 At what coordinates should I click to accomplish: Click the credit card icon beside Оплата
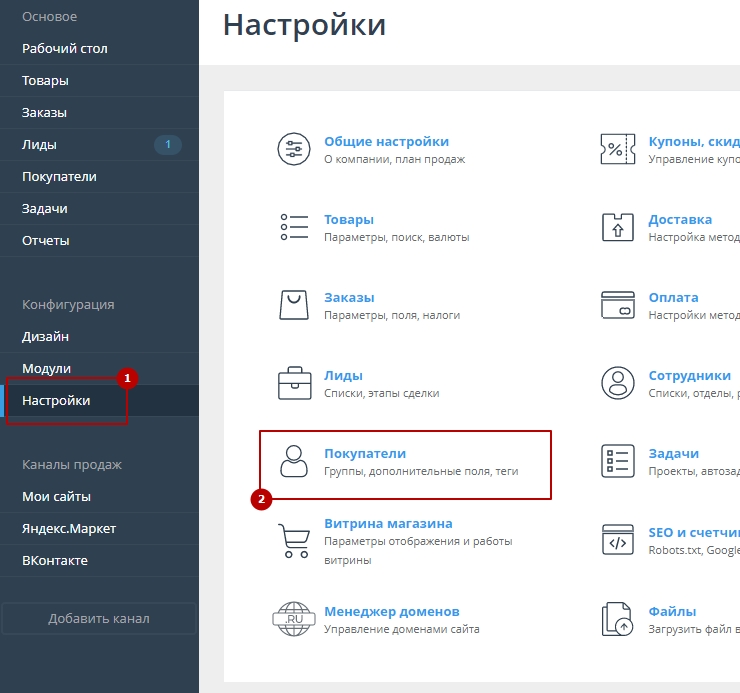click(x=617, y=305)
